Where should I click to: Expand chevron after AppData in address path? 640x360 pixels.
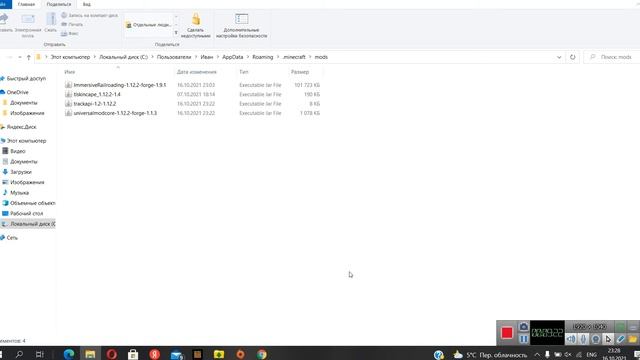248,57
